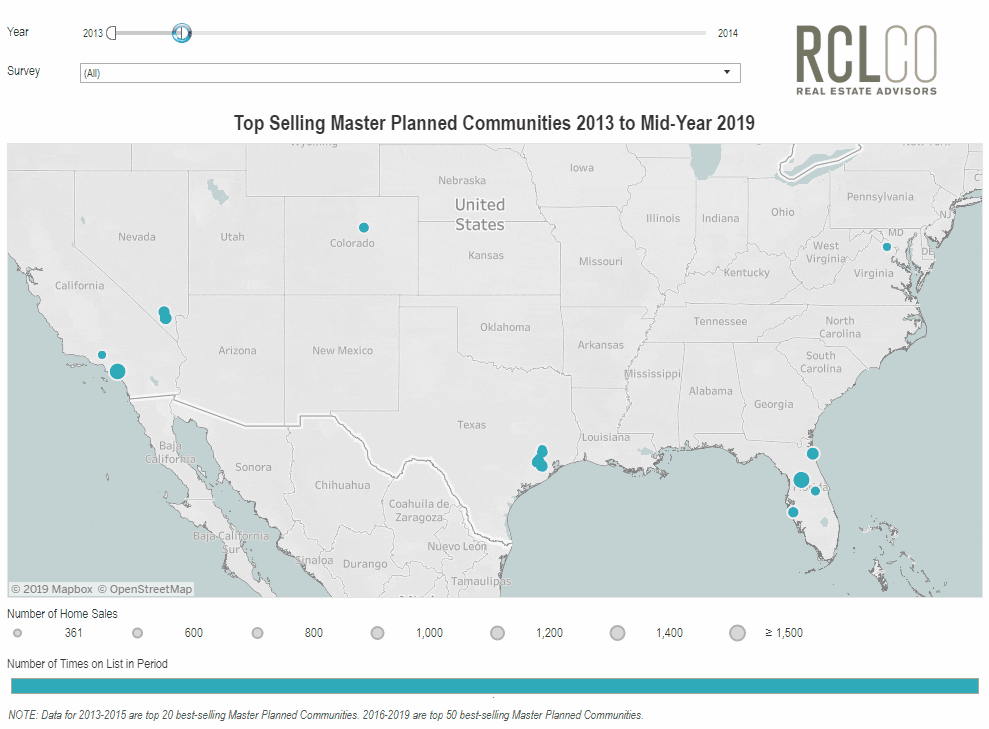Select the dot near Virginia and MD

tap(887, 247)
